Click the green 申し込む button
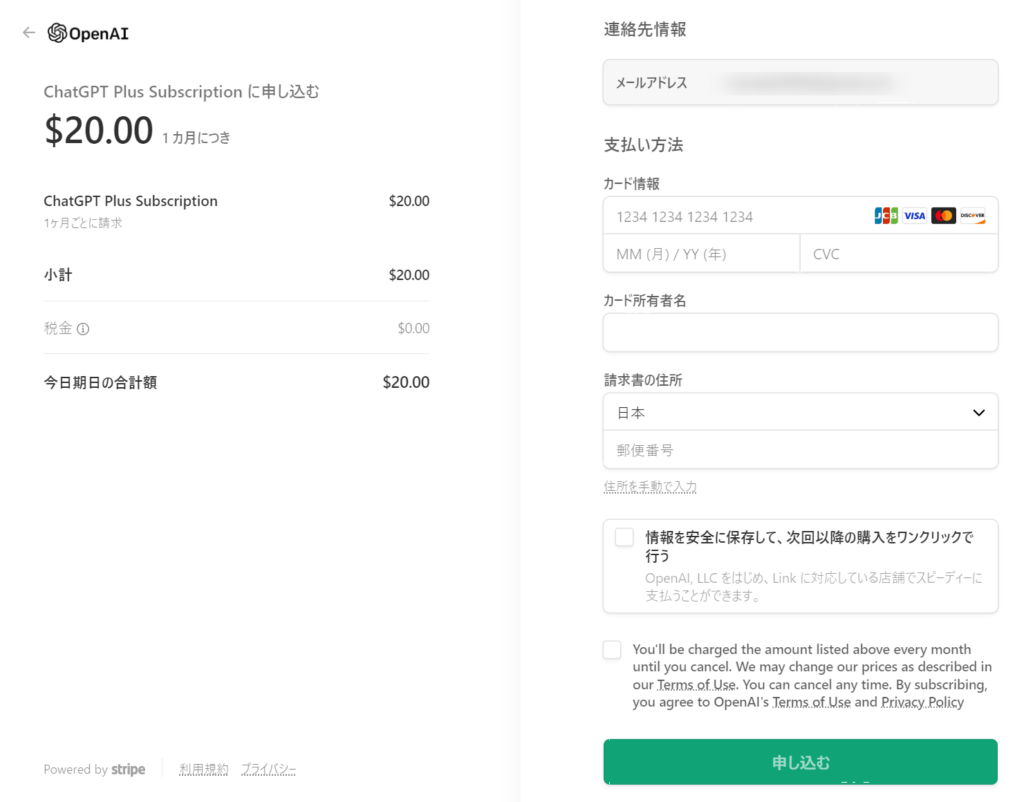The width and height of the screenshot is (1024, 802). tap(800, 762)
